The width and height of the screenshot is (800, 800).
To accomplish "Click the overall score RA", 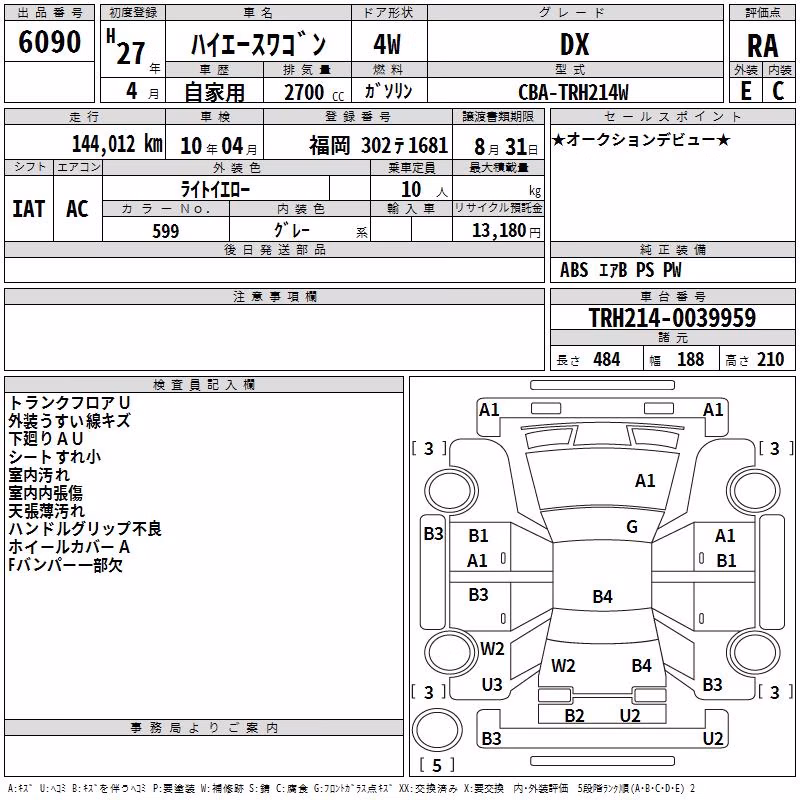I will click(x=762, y=46).
